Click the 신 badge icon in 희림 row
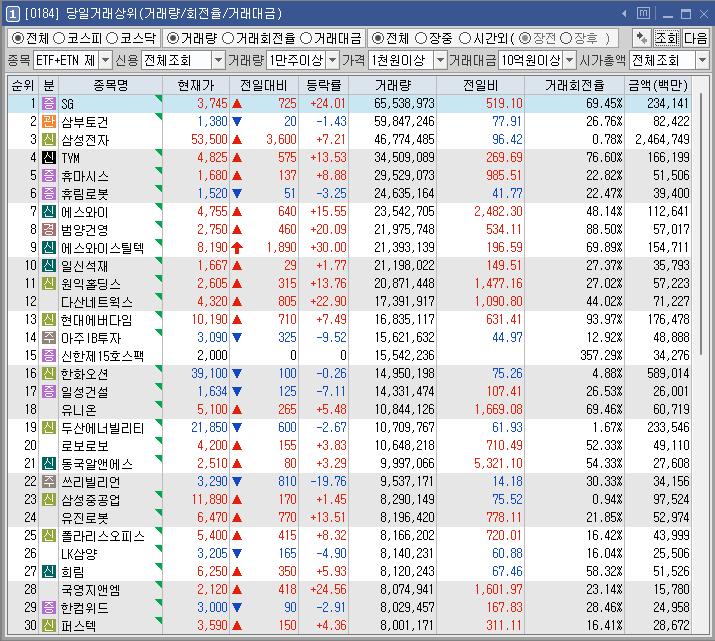Screen dimensions: 715x641 [49, 571]
